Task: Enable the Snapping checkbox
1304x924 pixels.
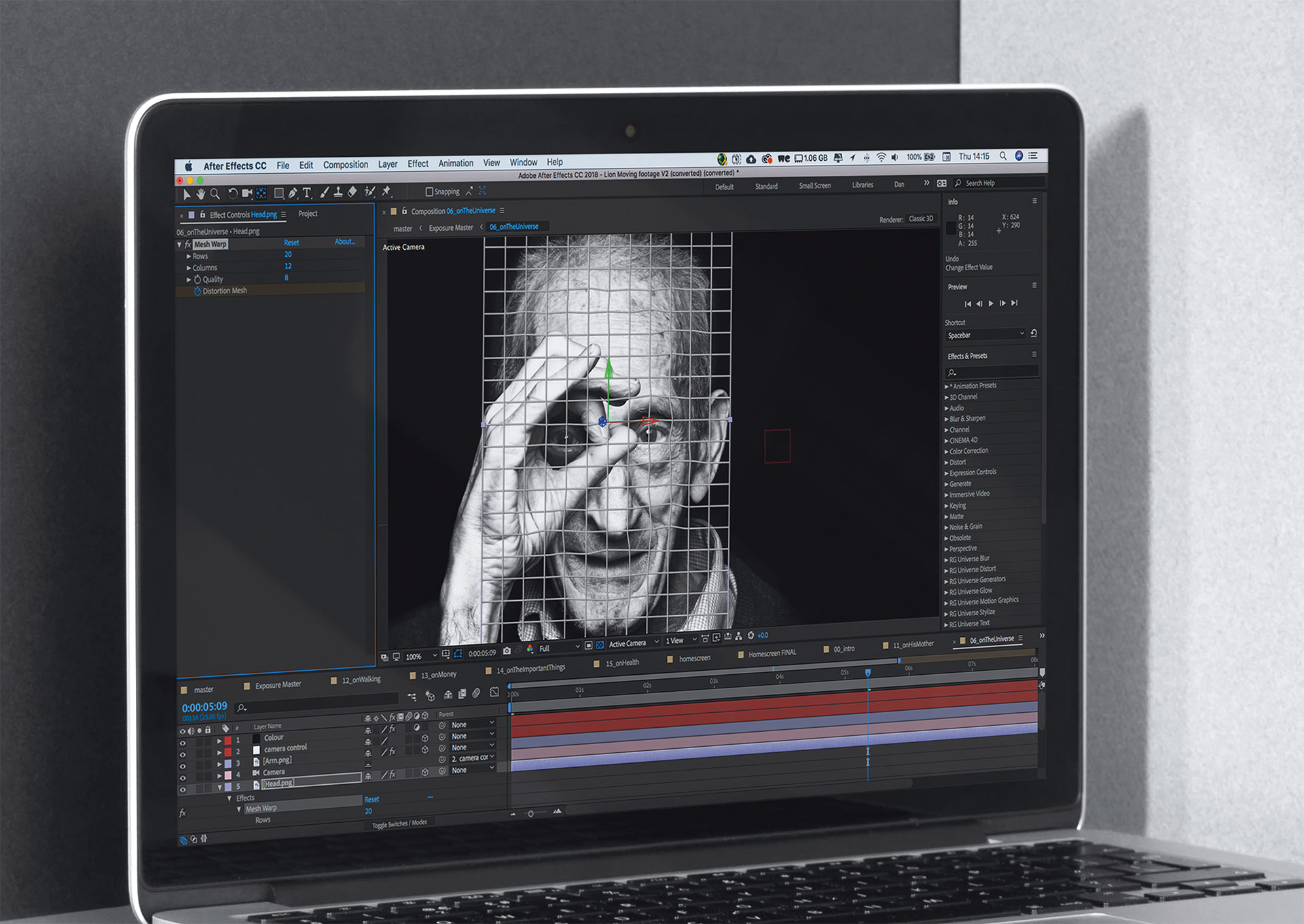Action: (x=429, y=192)
